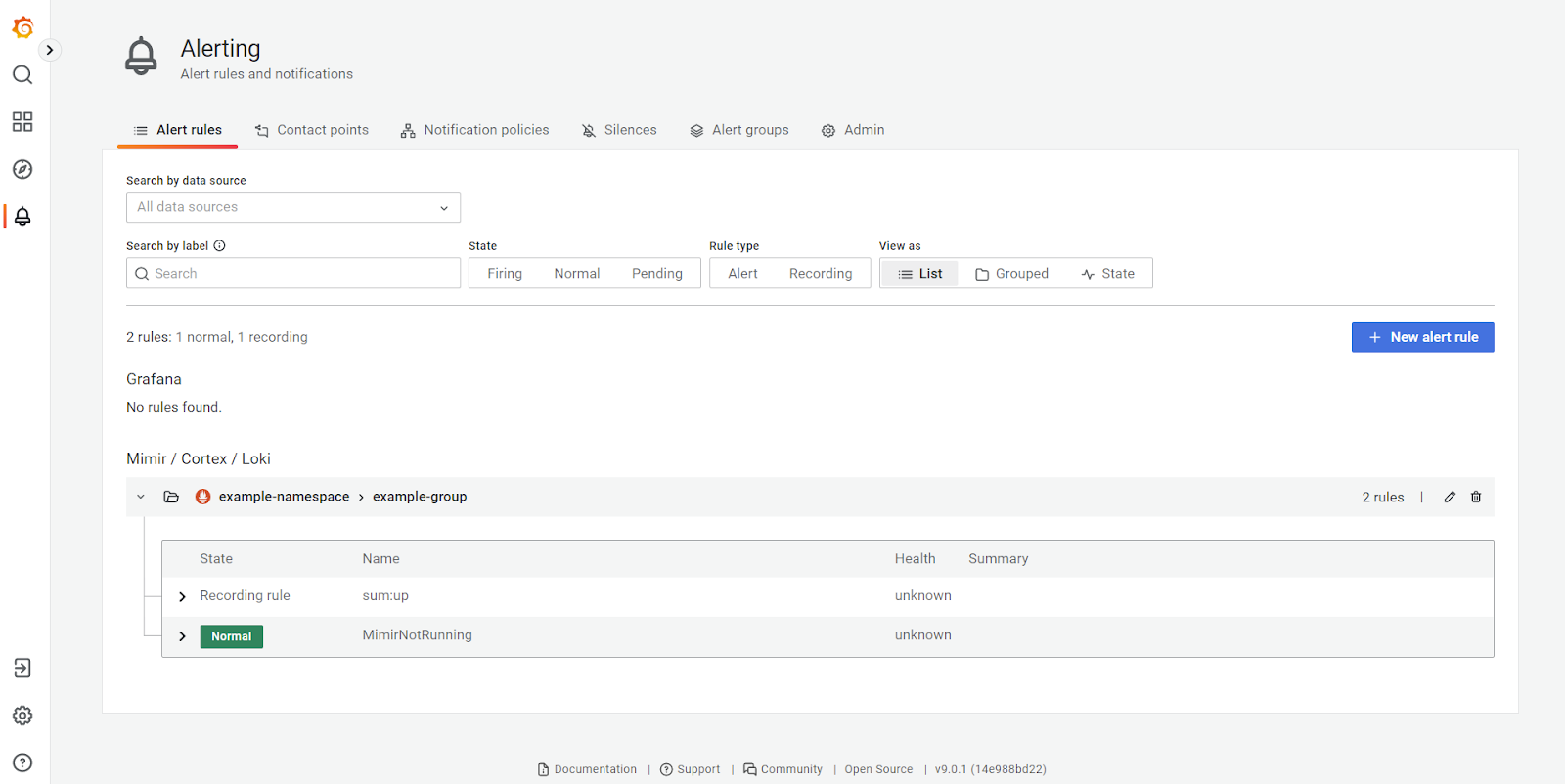Click the New alert rule button
This screenshot has width=1565, height=784.
[1422, 337]
